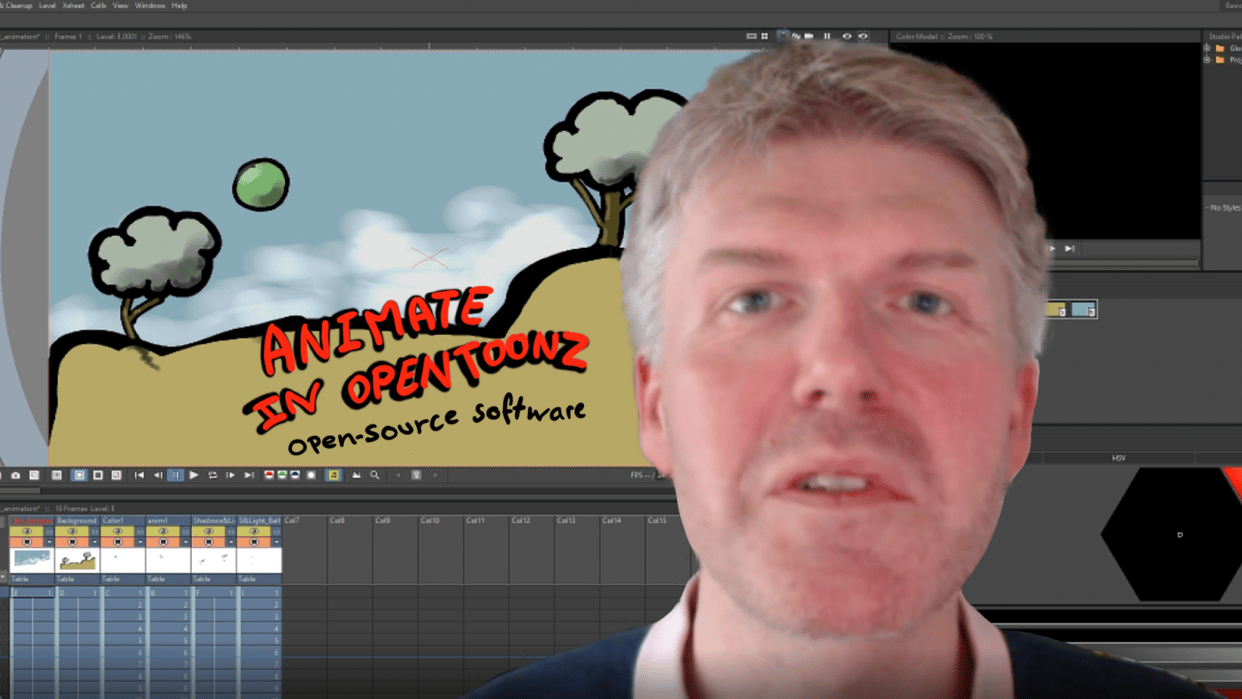The image size is (1242, 699).
Task: Open the Xsheet menu
Action: 73,5
